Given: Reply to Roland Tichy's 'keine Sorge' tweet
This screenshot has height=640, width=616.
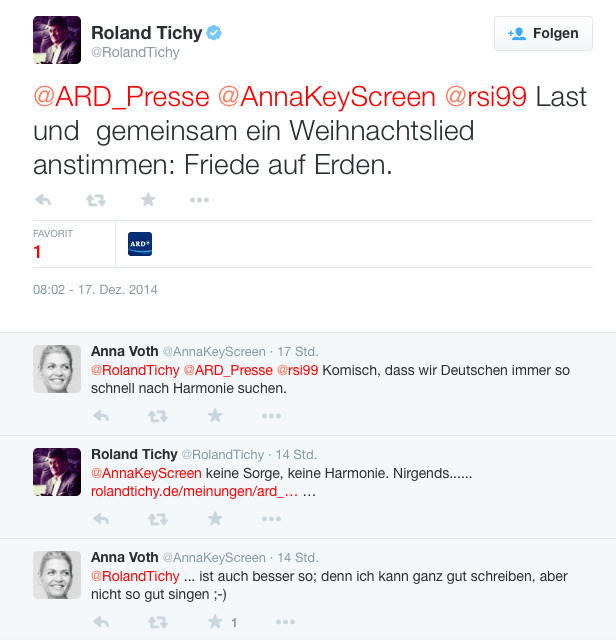Looking at the screenshot, I should [x=101, y=519].
